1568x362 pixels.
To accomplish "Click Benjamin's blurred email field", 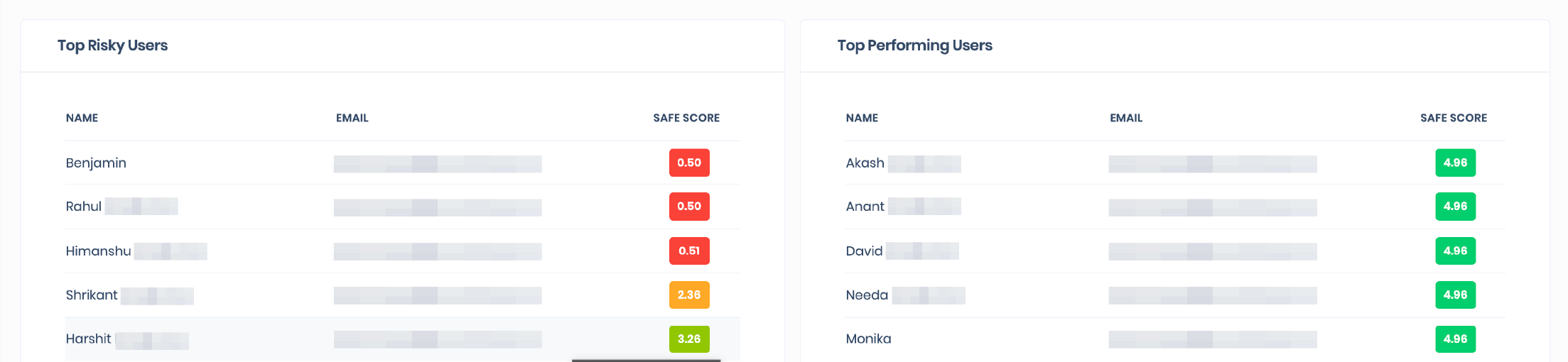I will pyautogui.click(x=438, y=164).
